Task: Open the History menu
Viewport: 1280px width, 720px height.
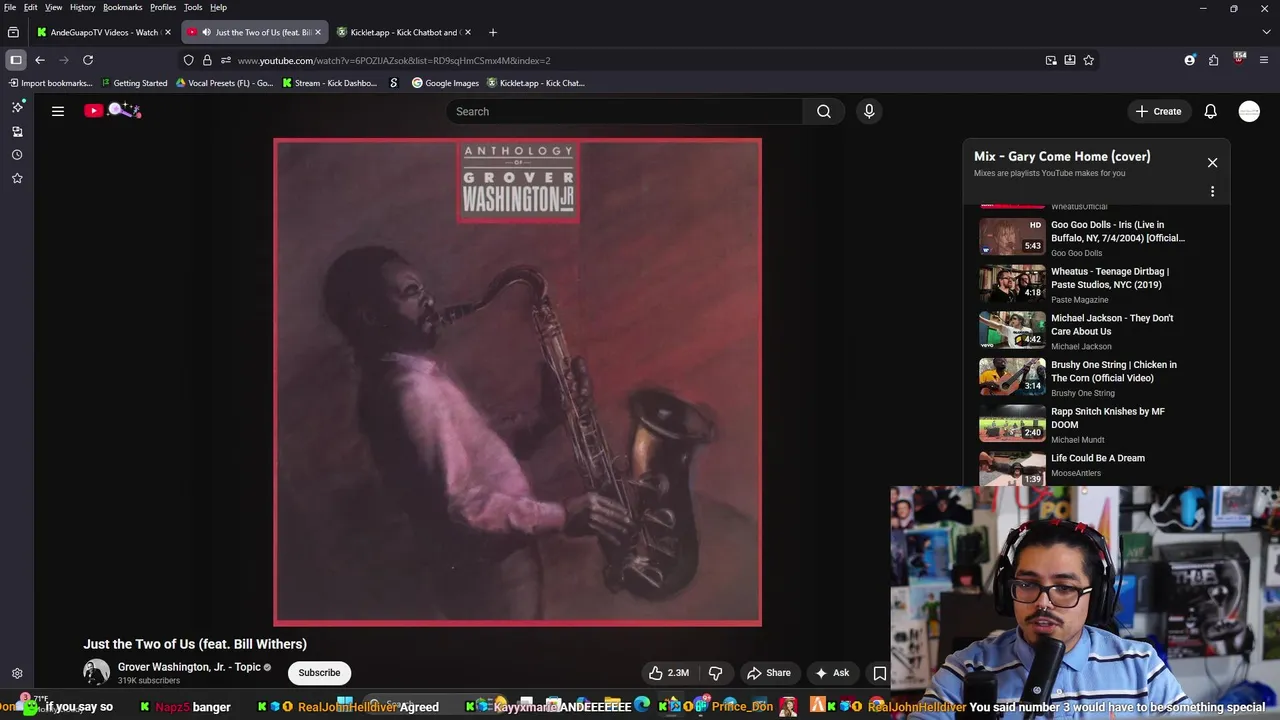Action: click(82, 7)
